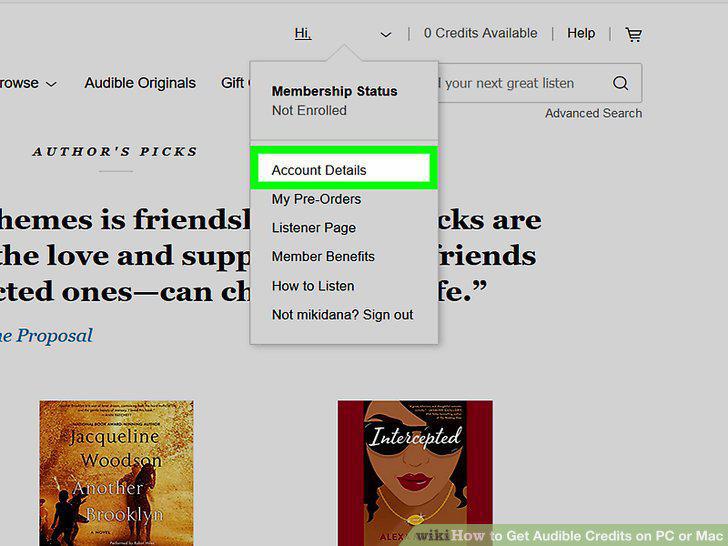Open My Pre-Orders menu entry
728x546 pixels.
316,199
